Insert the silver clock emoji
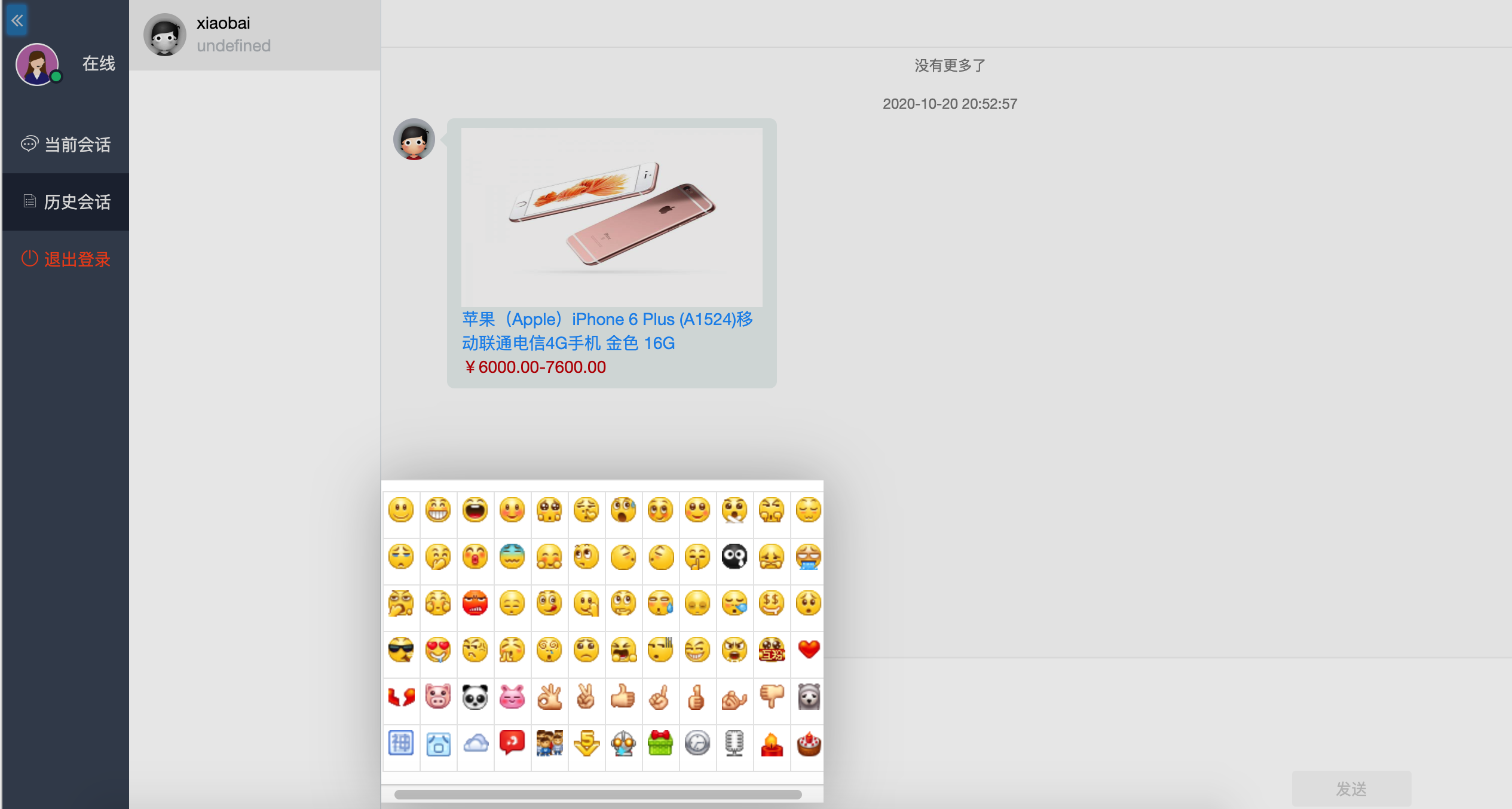 (x=697, y=743)
